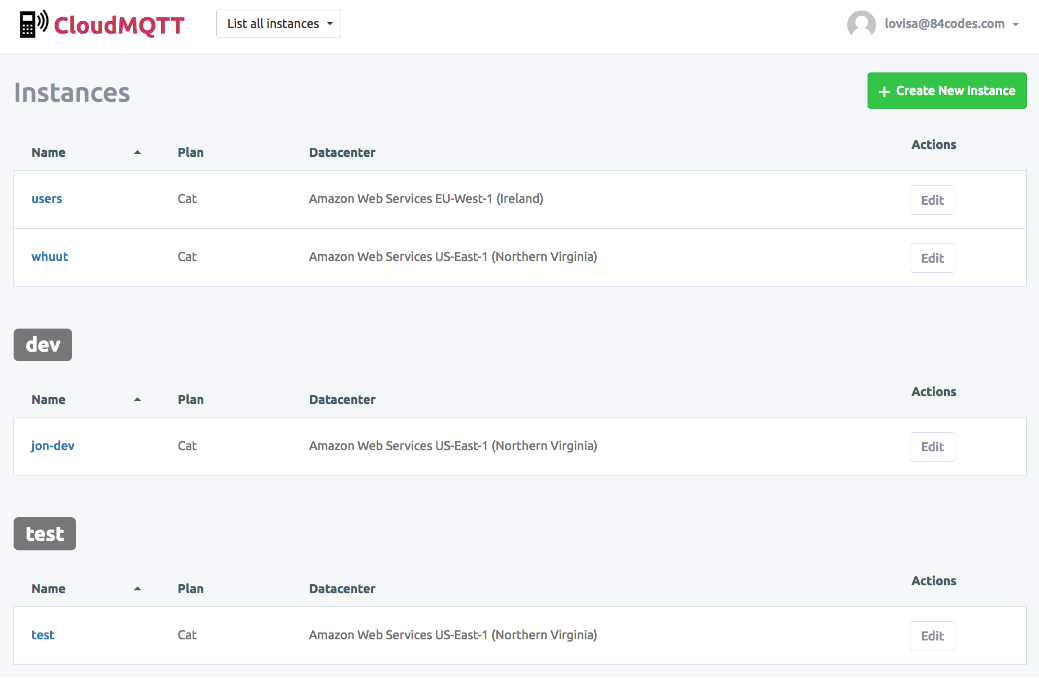Click Create New Instance button
1039x678 pixels.
click(946, 91)
